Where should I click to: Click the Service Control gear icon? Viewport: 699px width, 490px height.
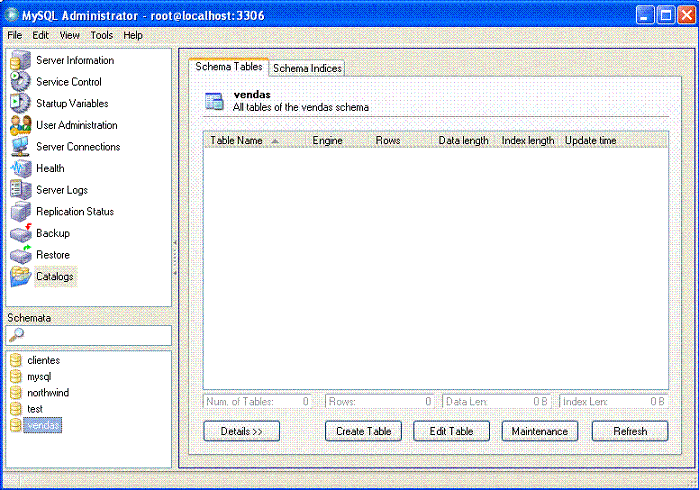(21, 82)
